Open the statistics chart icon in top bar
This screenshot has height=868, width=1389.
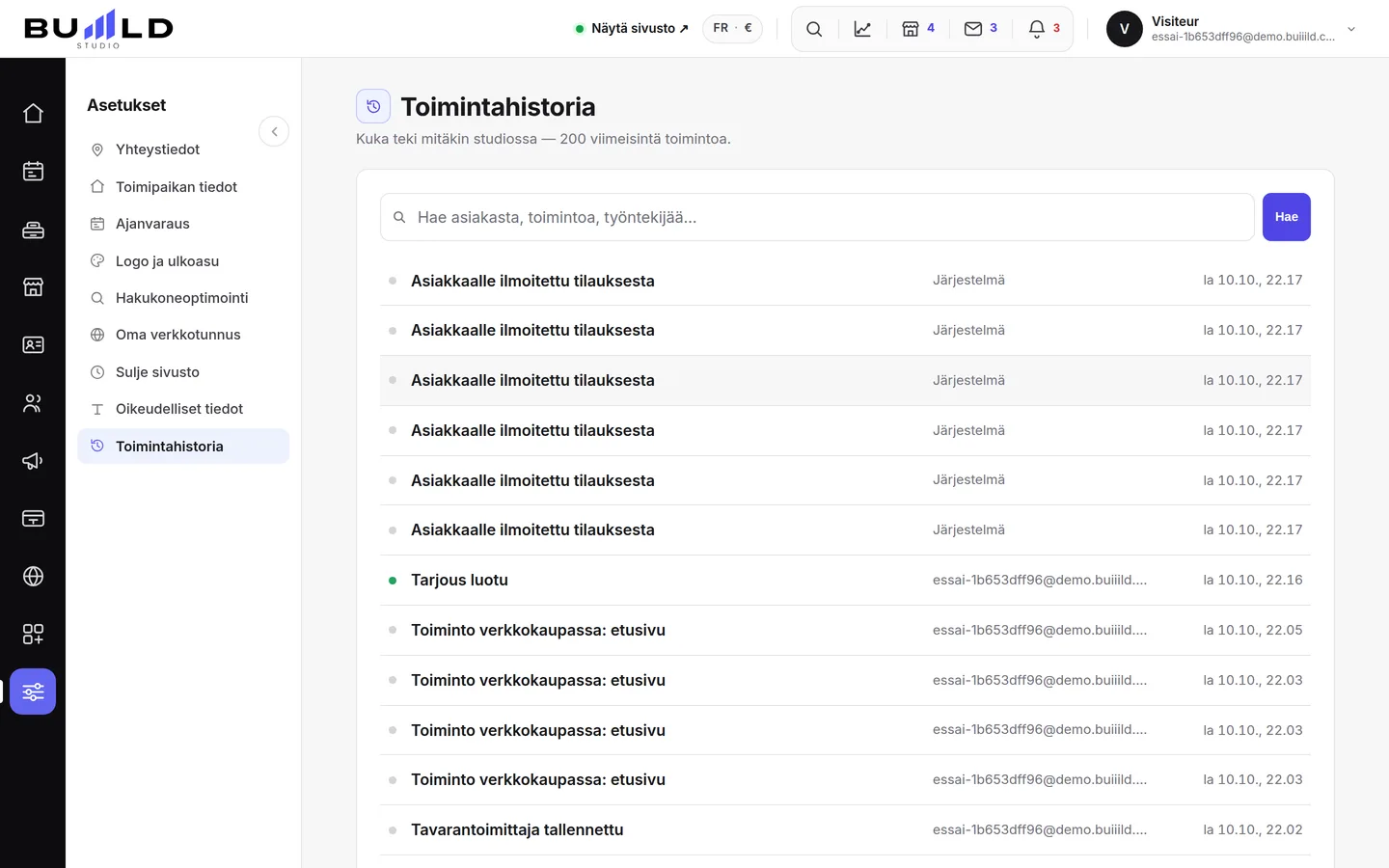[x=862, y=29]
